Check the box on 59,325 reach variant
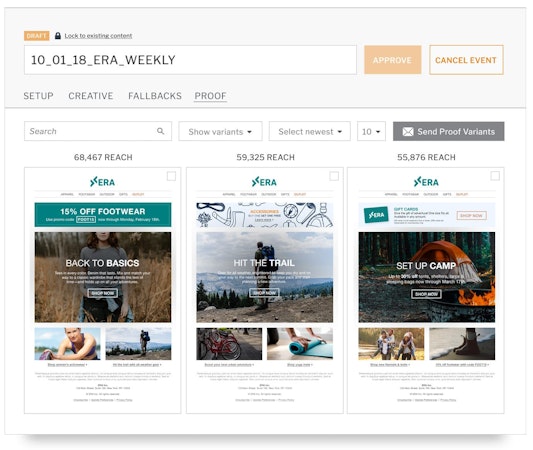533x450 pixels. click(x=334, y=176)
